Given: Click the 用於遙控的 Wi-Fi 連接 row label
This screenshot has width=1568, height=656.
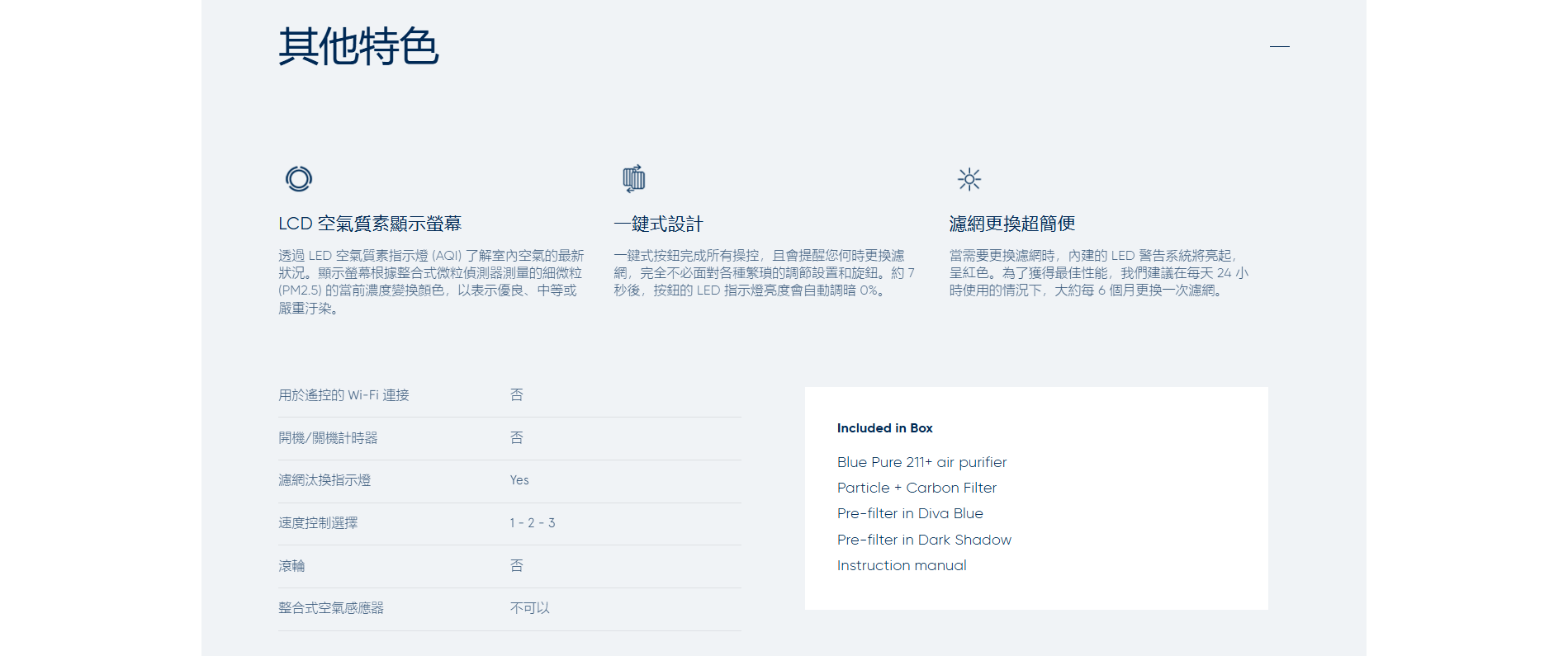Looking at the screenshot, I should (x=343, y=395).
